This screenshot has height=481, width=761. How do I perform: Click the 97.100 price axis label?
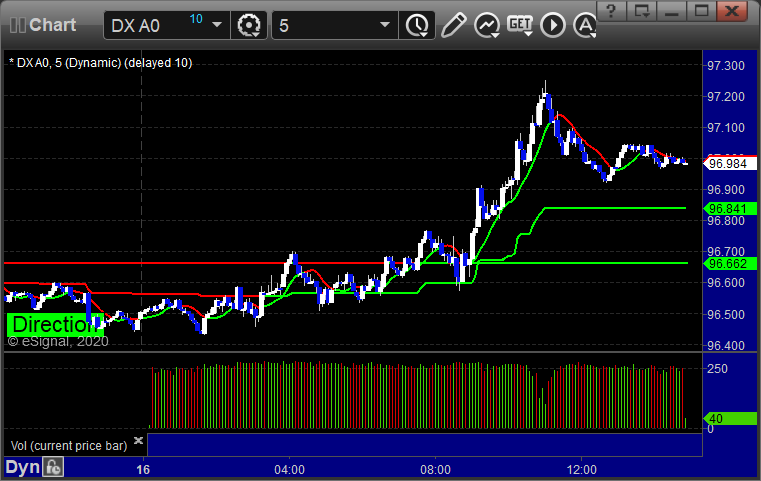pyautogui.click(x=726, y=128)
